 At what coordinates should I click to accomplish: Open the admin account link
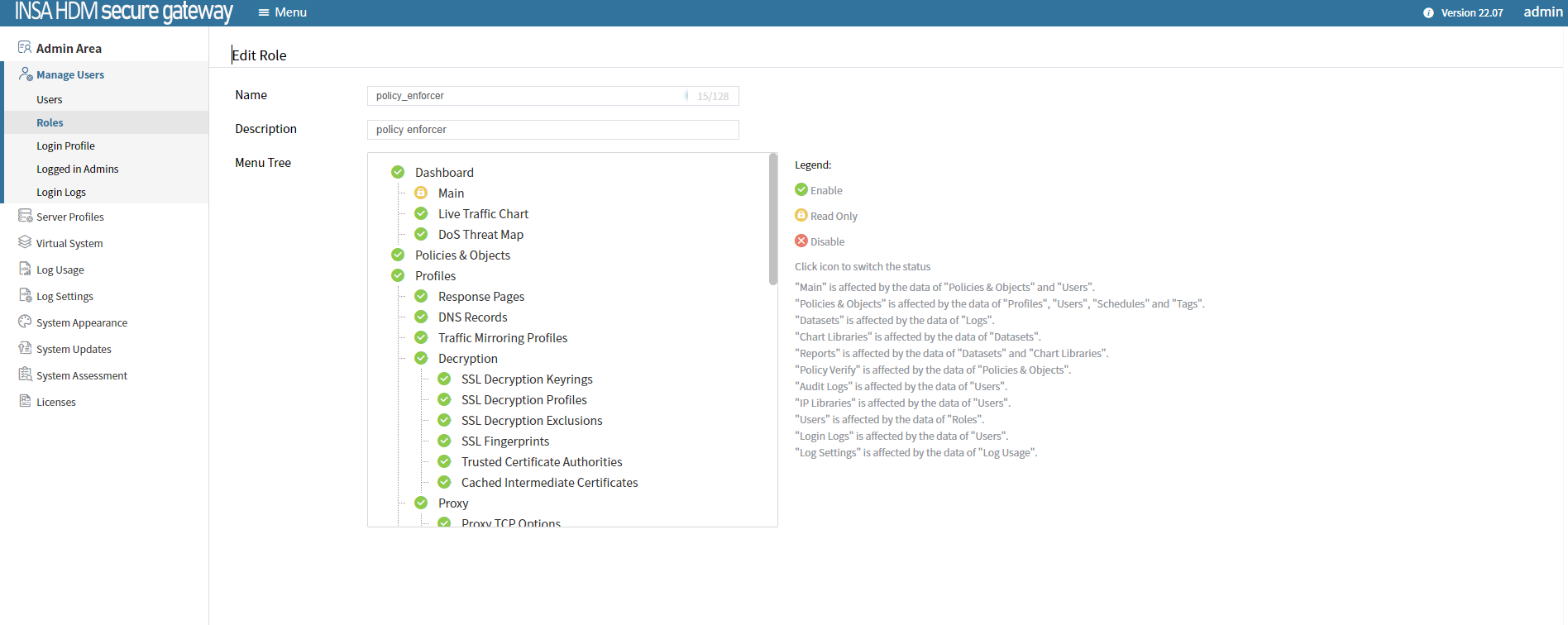click(x=1542, y=12)
